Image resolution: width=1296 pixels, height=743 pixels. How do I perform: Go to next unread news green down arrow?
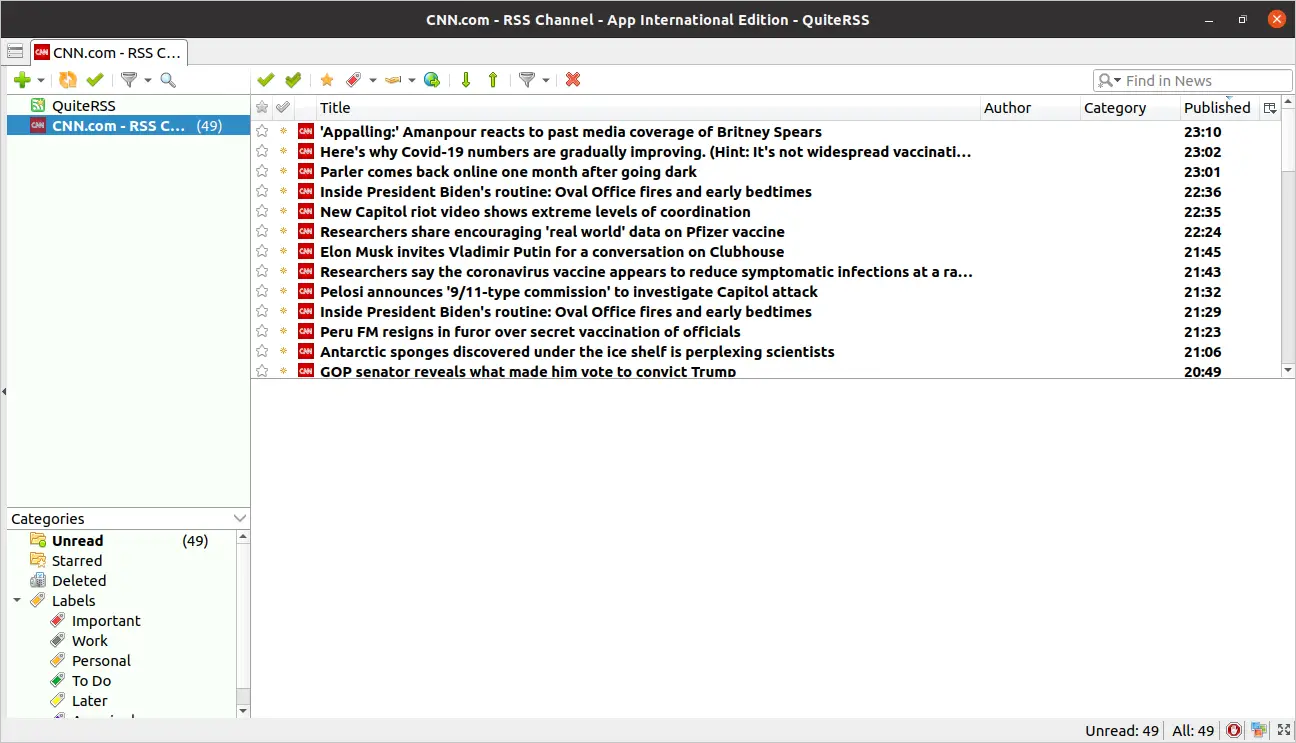point(466,80)
